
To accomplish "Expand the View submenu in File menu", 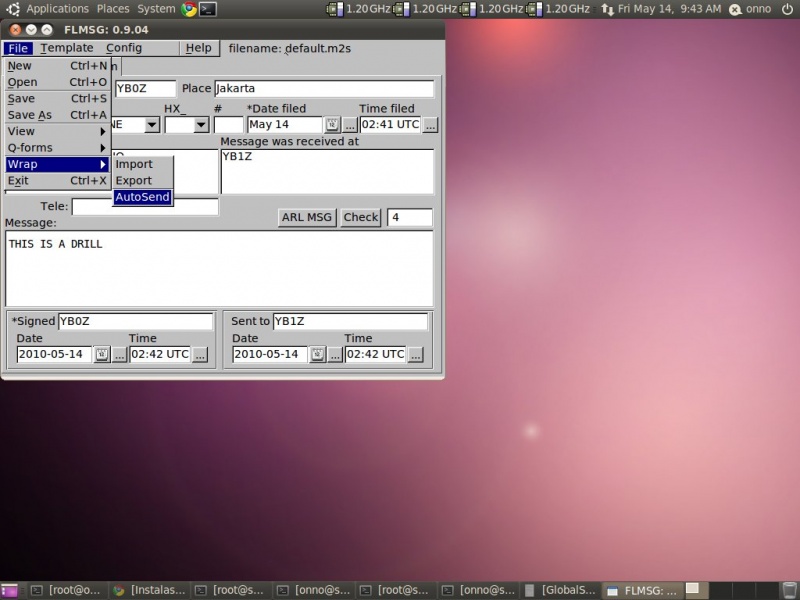I will tap(56, 131).
